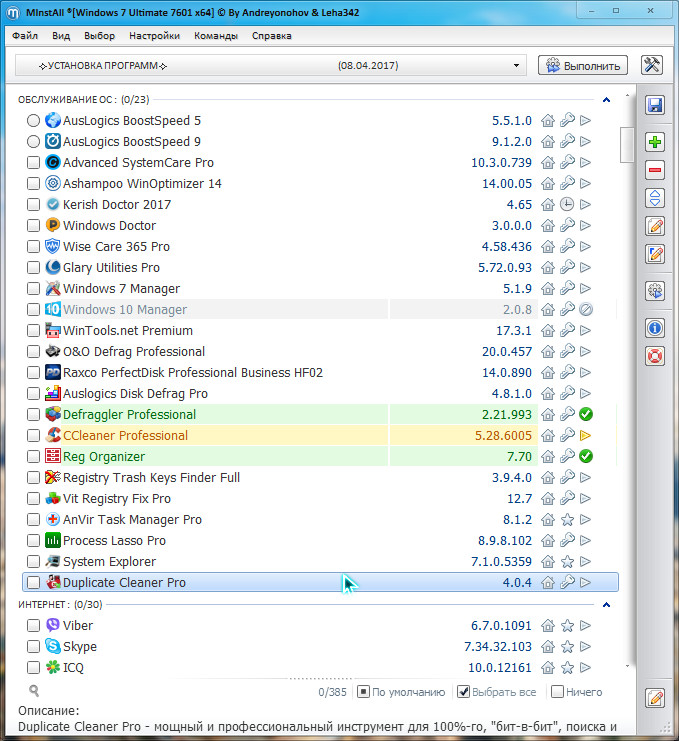Click the home icon for Viber
Screen dimensions: 679x741
pos(548,625)
